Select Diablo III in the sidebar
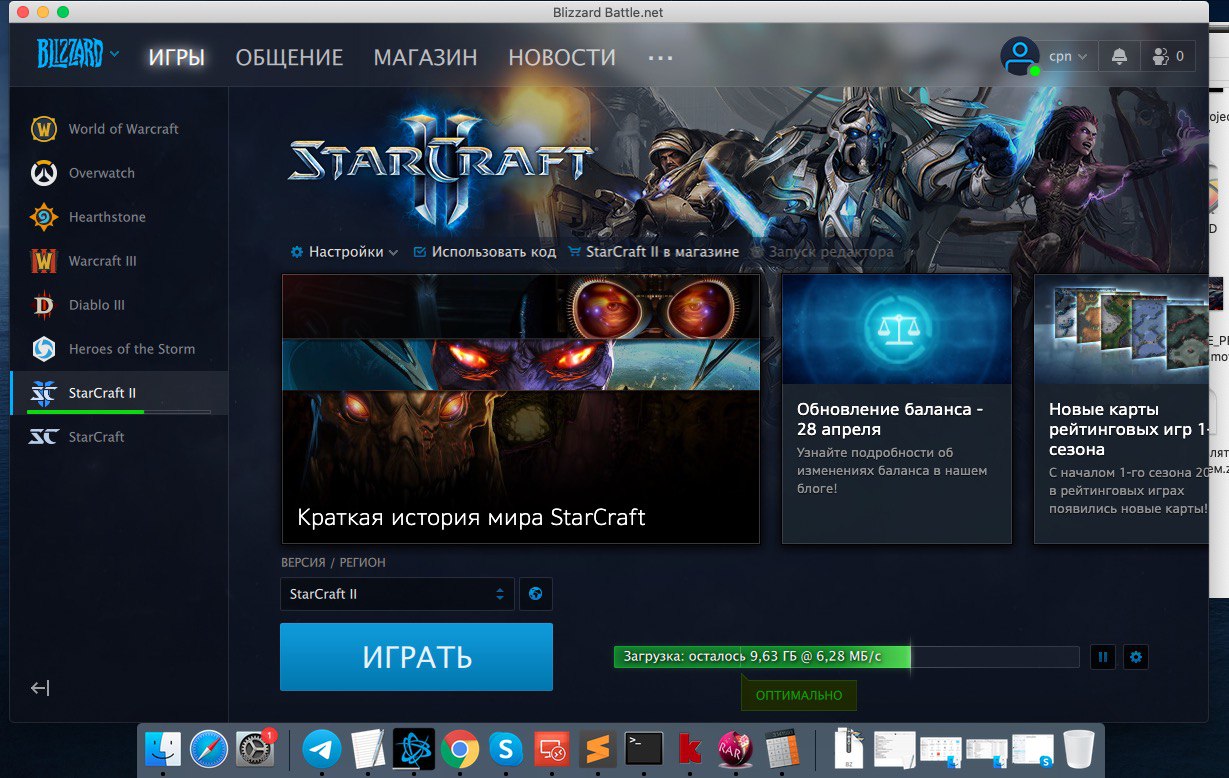The image size is (1229, 778). (x=119, y=305)
